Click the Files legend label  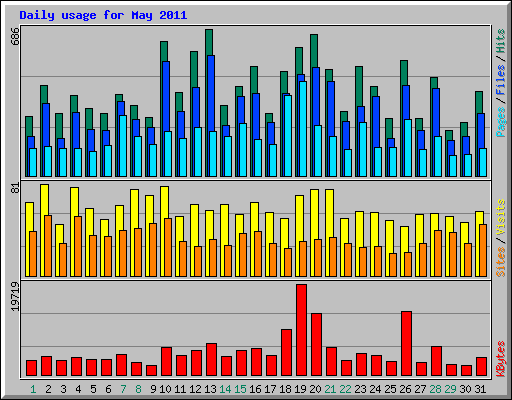pyautogui.click(x=501, y=80)
